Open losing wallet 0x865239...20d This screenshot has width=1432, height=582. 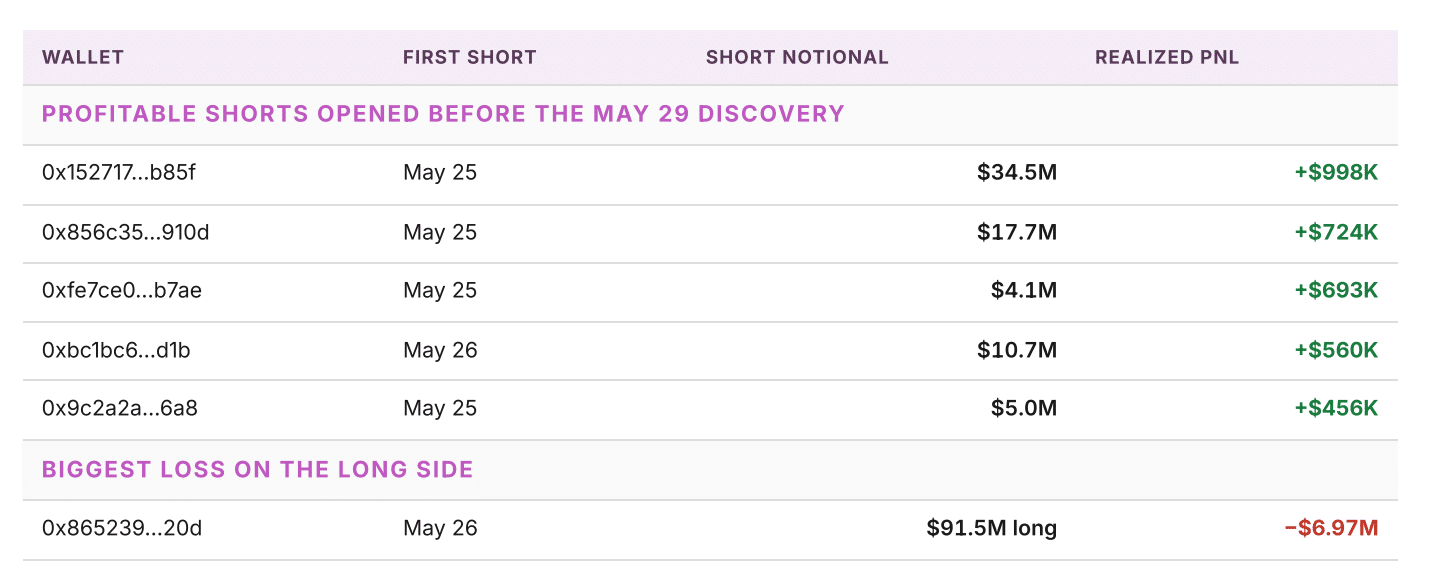(x=122, y=528)
